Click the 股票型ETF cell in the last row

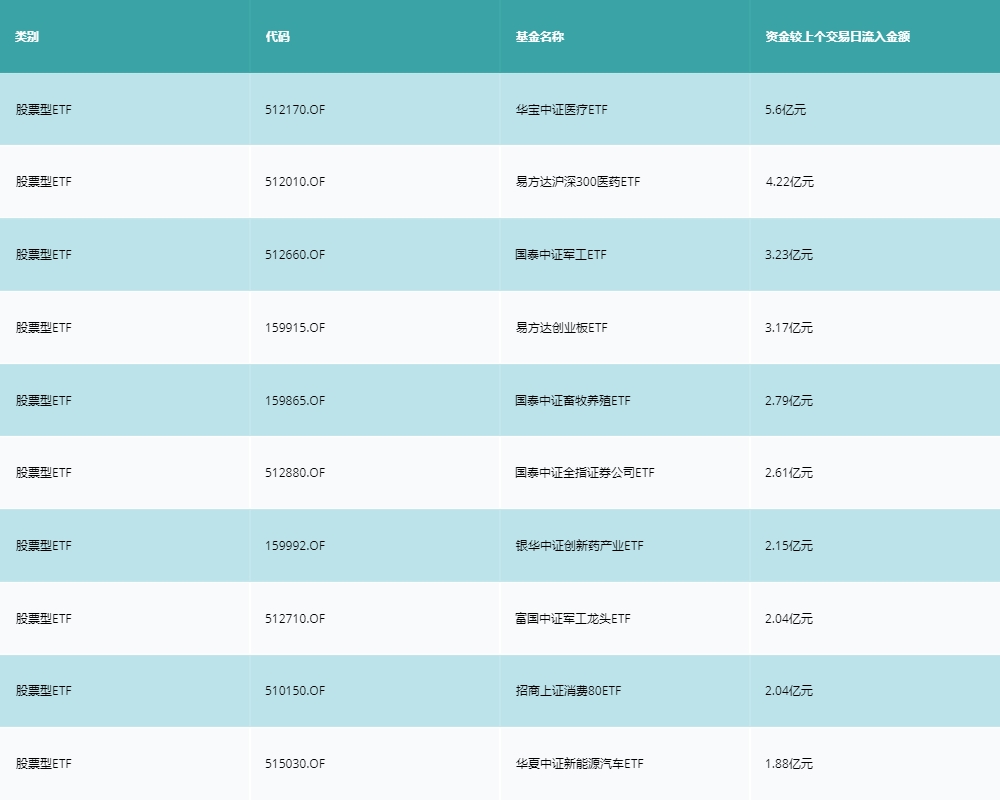click(40, 763)
